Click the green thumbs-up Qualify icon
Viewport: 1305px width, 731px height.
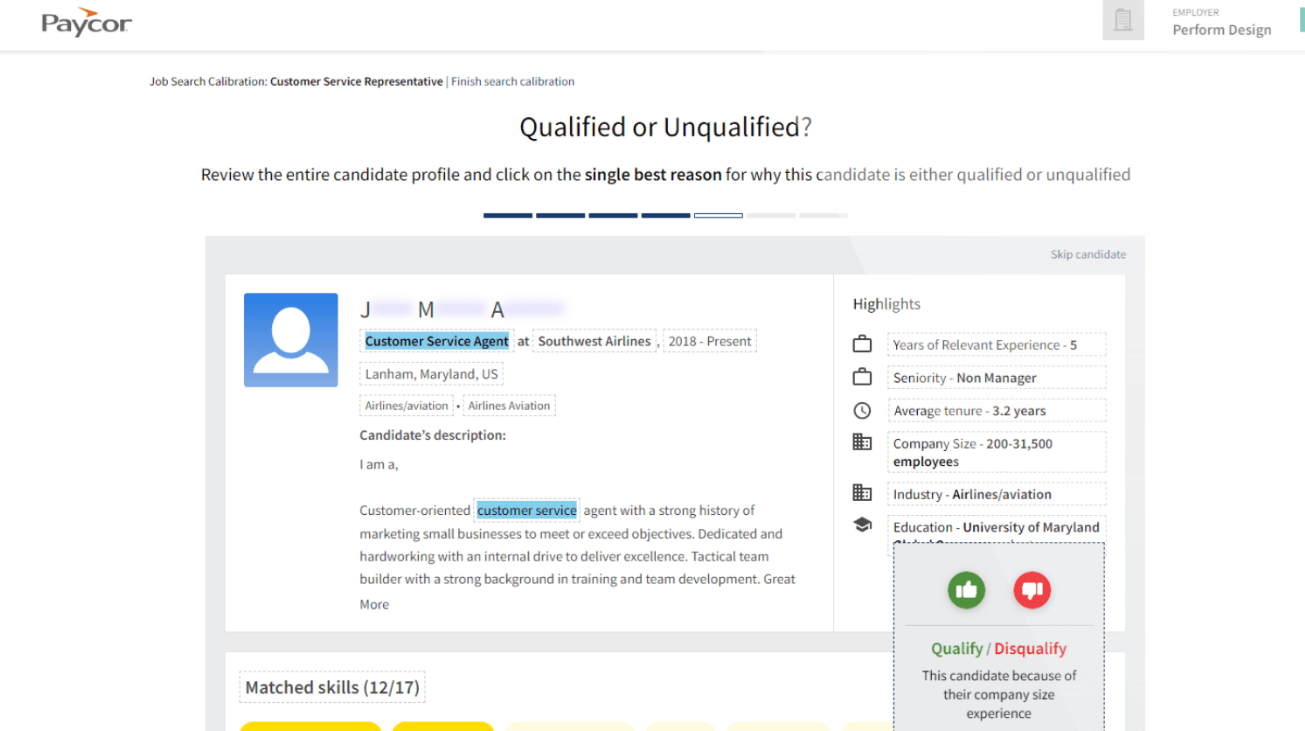pos(966,590)
